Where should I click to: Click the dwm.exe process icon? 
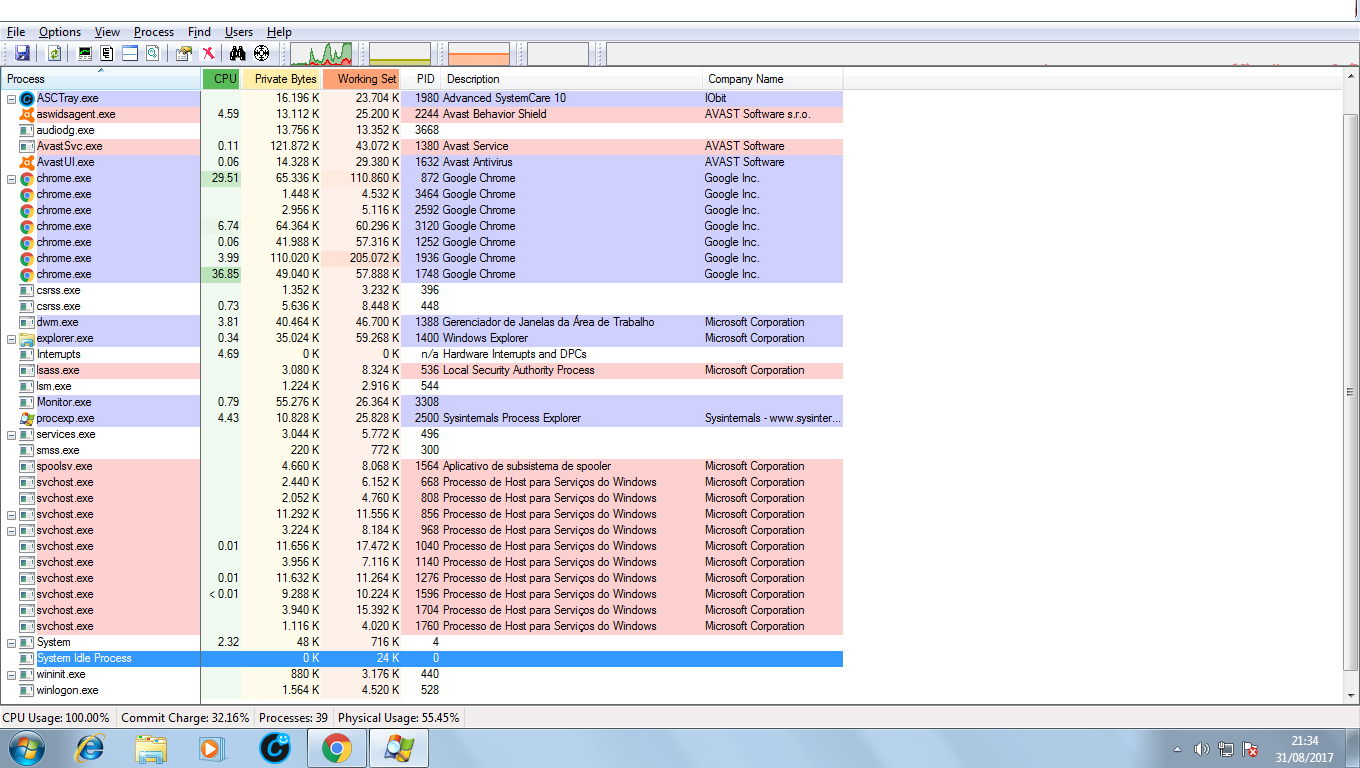tap(27, 322)
